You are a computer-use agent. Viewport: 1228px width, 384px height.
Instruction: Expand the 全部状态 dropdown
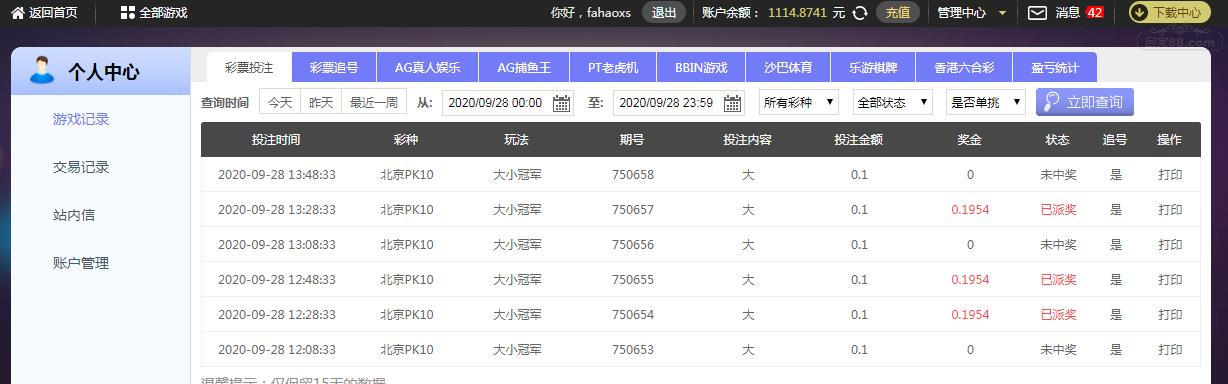(892, 102)
